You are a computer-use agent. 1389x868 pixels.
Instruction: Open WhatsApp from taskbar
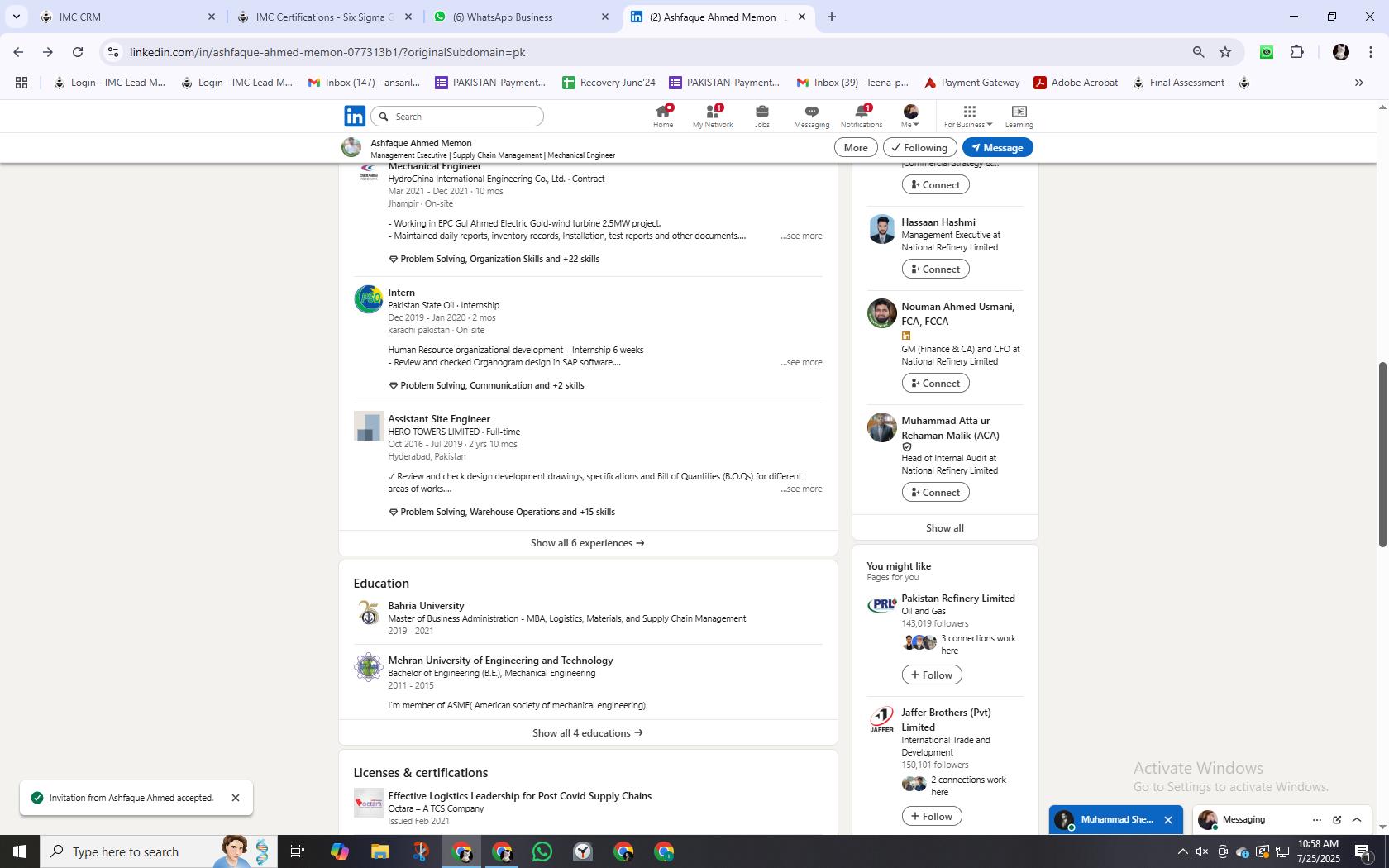click(x=542, y=851)
